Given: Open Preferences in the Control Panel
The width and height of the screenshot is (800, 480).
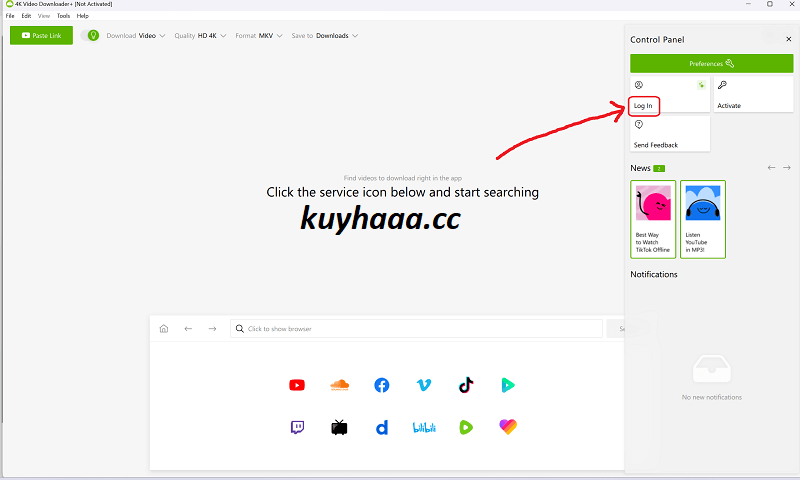Looking at the screenshot, I should [x=711, y=64].
